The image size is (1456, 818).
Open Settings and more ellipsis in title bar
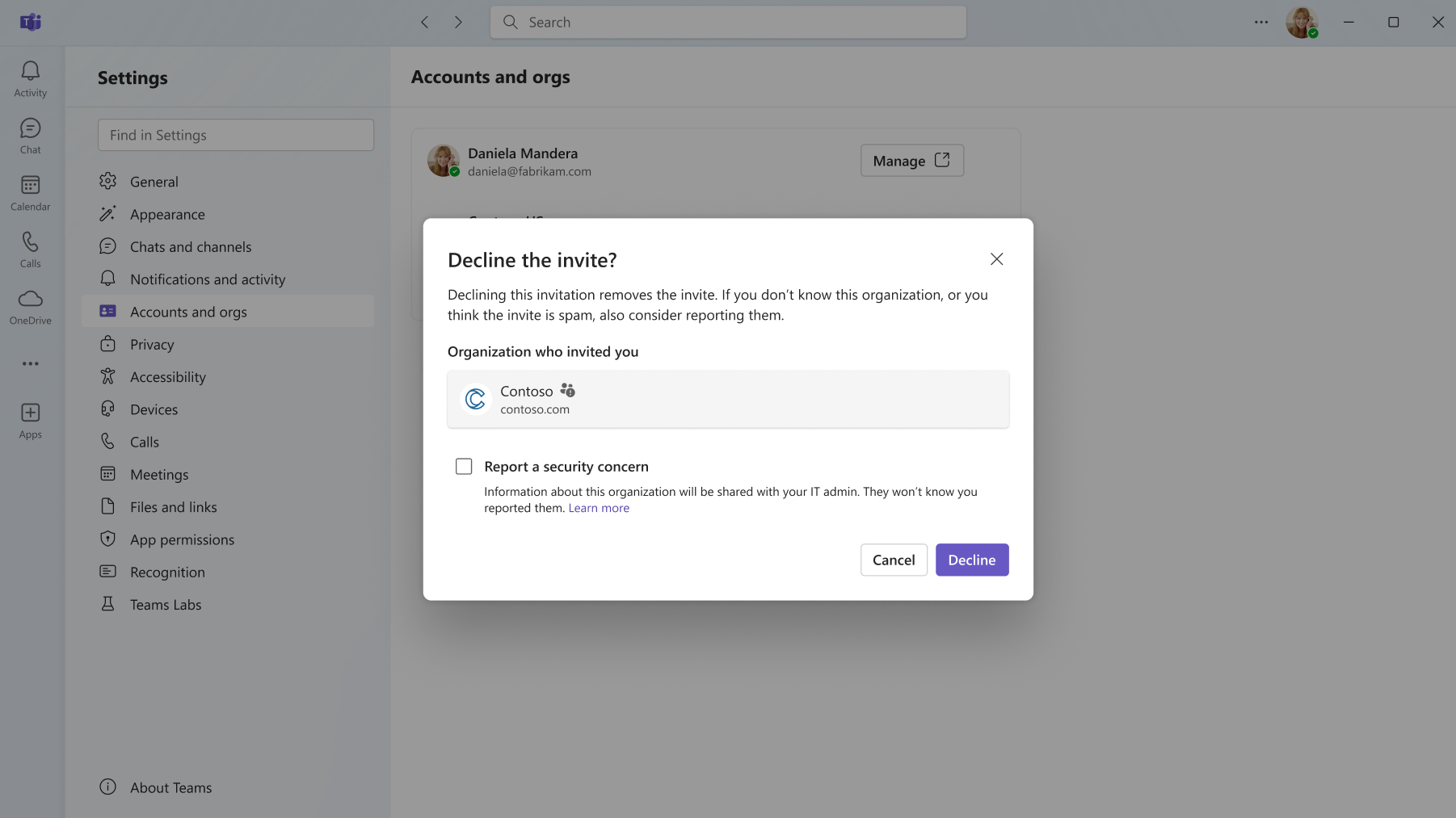[1261, 23]
